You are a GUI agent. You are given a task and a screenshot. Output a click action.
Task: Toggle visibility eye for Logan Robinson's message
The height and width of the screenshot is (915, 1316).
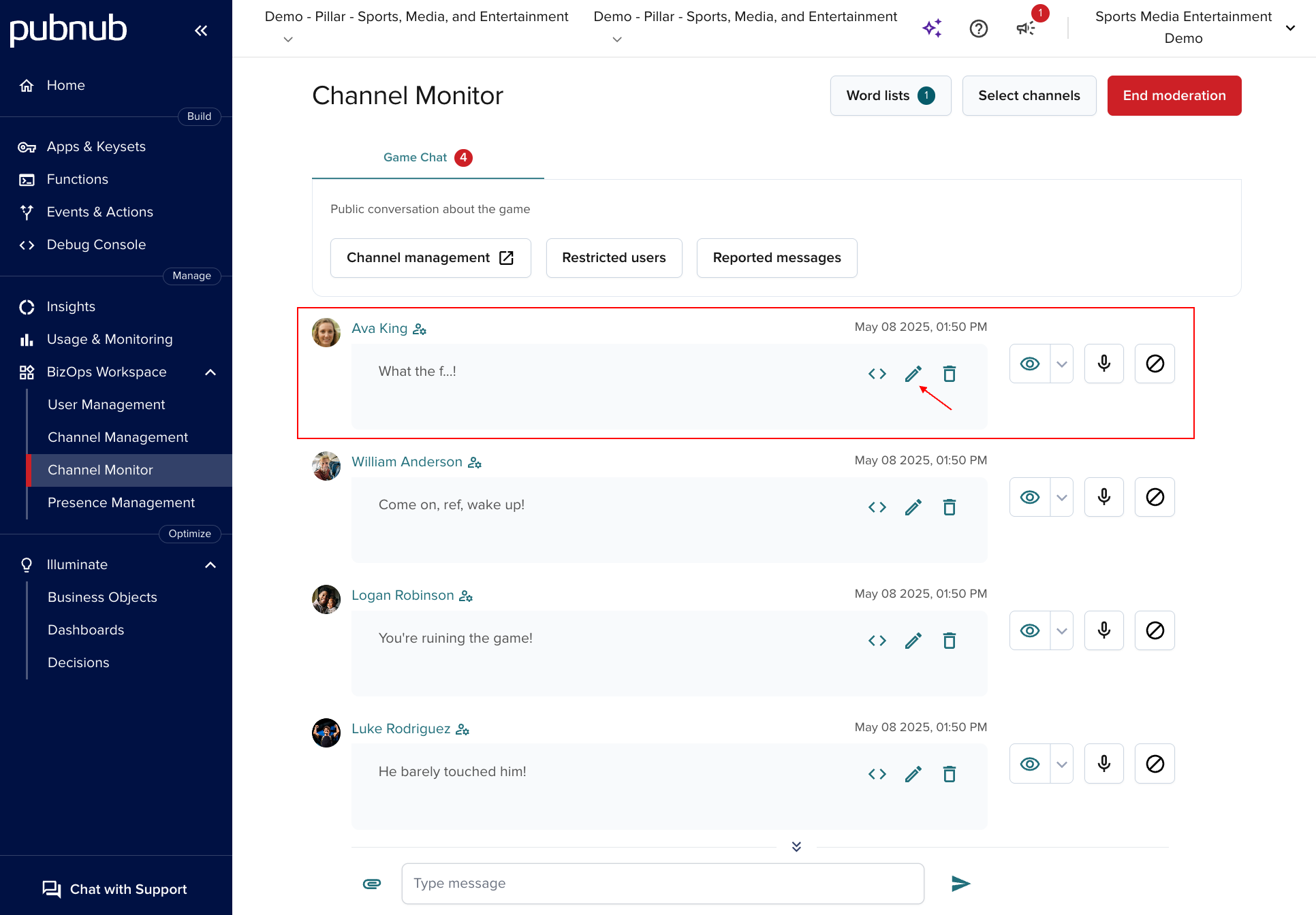coord(1029,630)
